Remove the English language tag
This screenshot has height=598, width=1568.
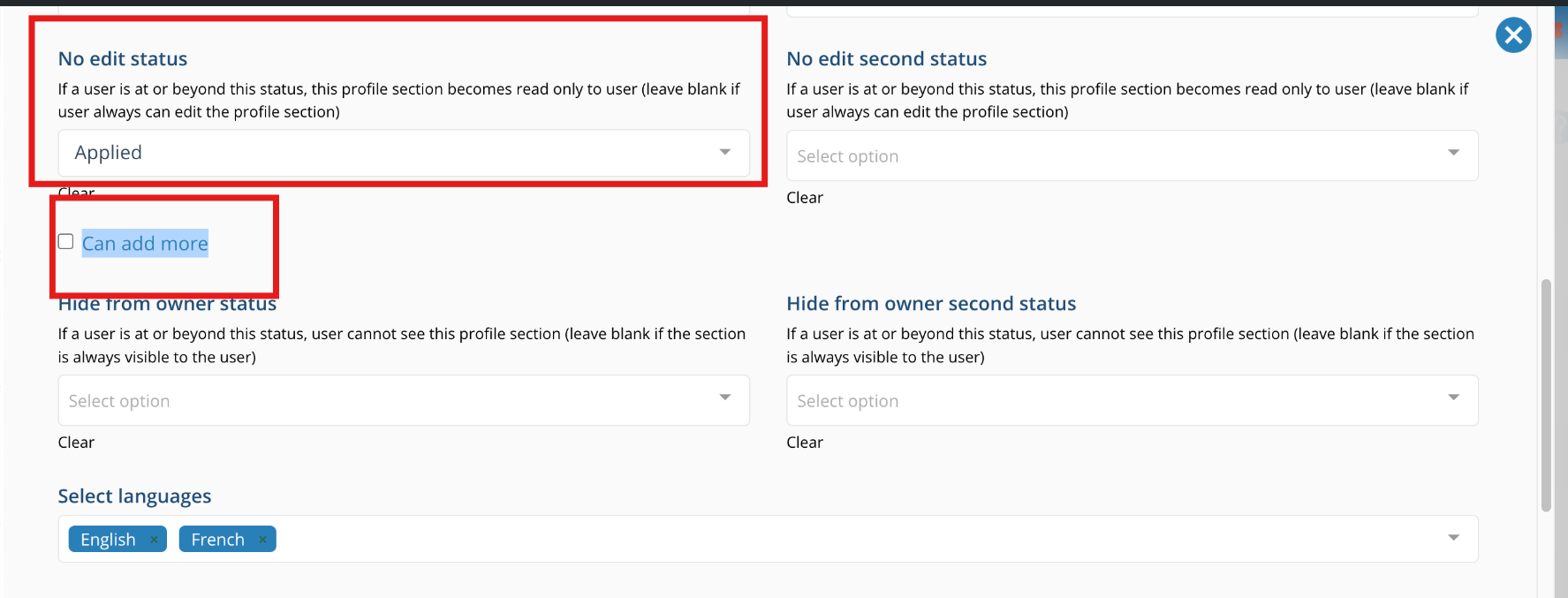pos(154,540)
